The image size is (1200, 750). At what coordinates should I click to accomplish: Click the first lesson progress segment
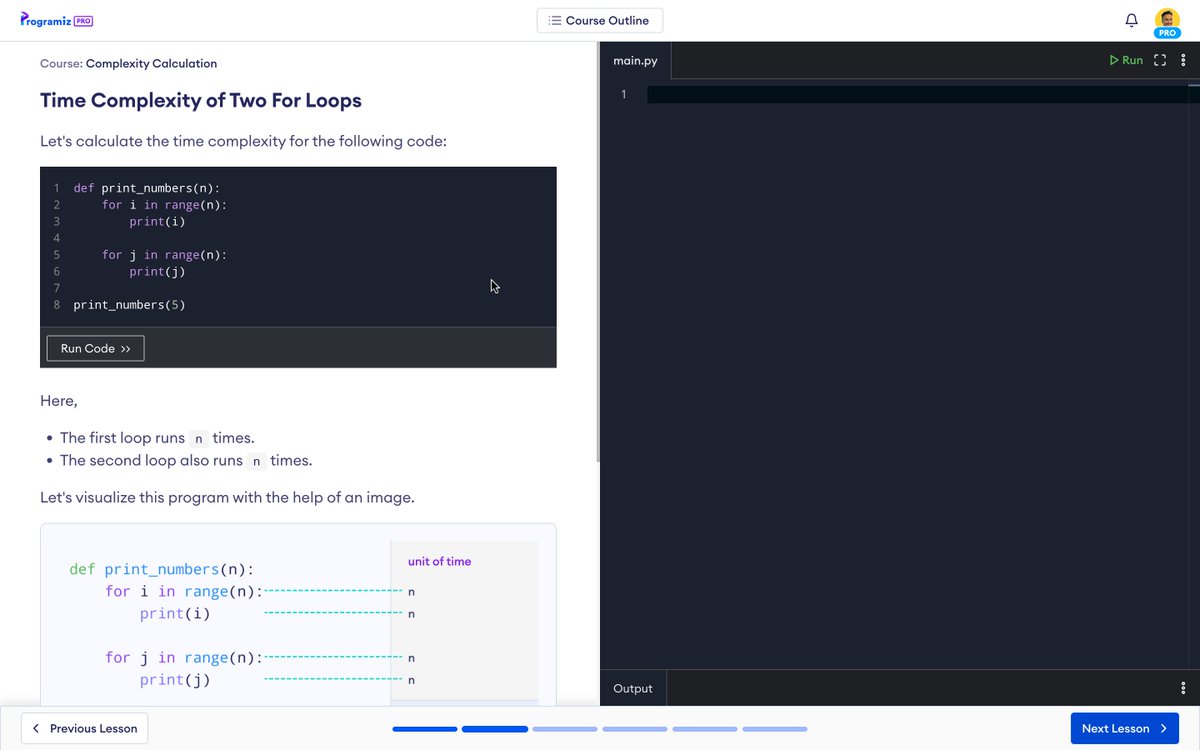tap(425, 729)
